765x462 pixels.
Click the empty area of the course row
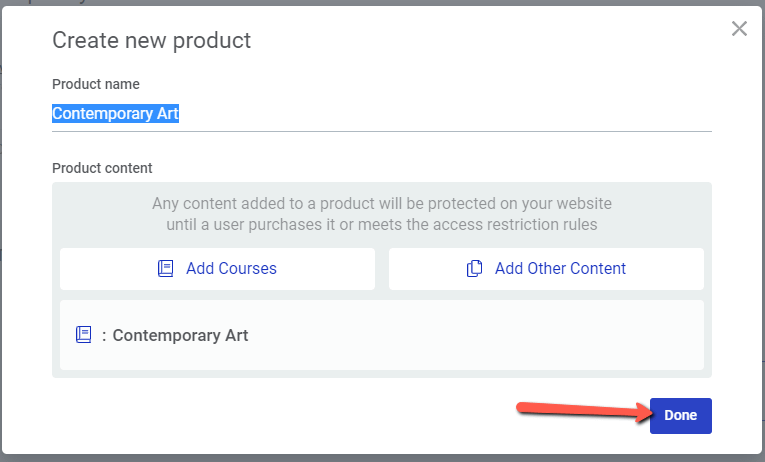476,335
